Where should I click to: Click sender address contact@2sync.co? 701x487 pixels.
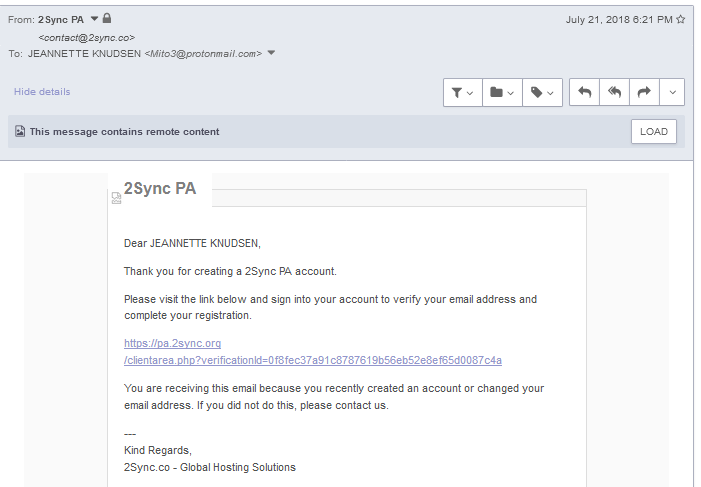tap(87, 38)
